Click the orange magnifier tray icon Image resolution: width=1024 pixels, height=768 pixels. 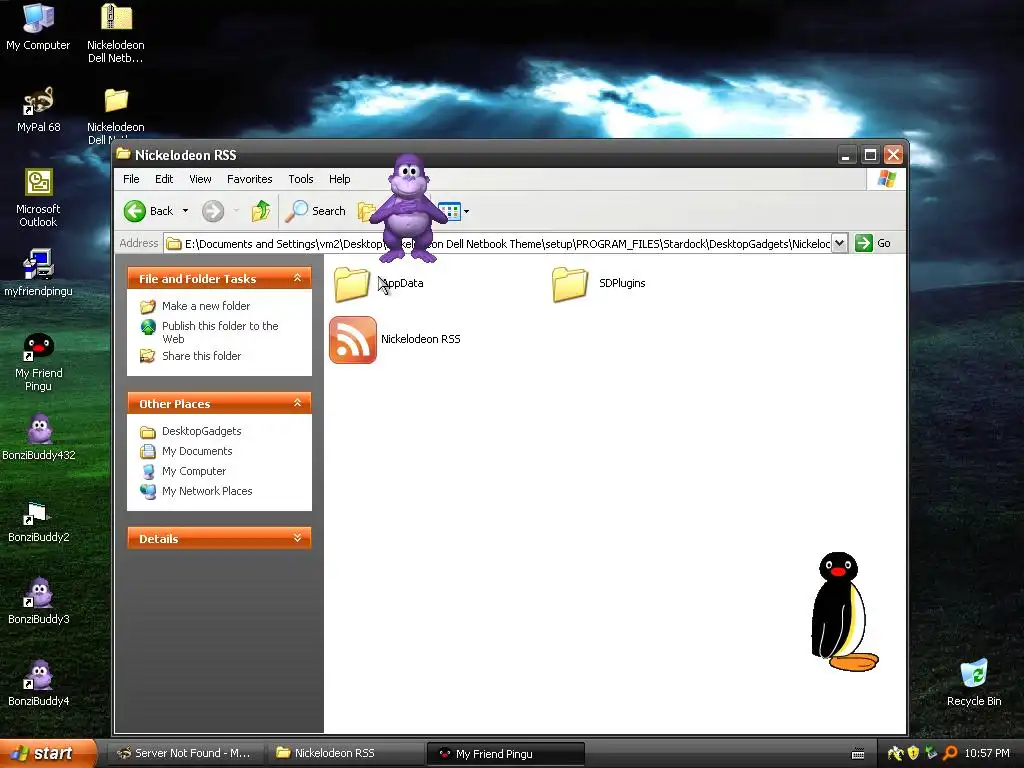click(950, 754)
